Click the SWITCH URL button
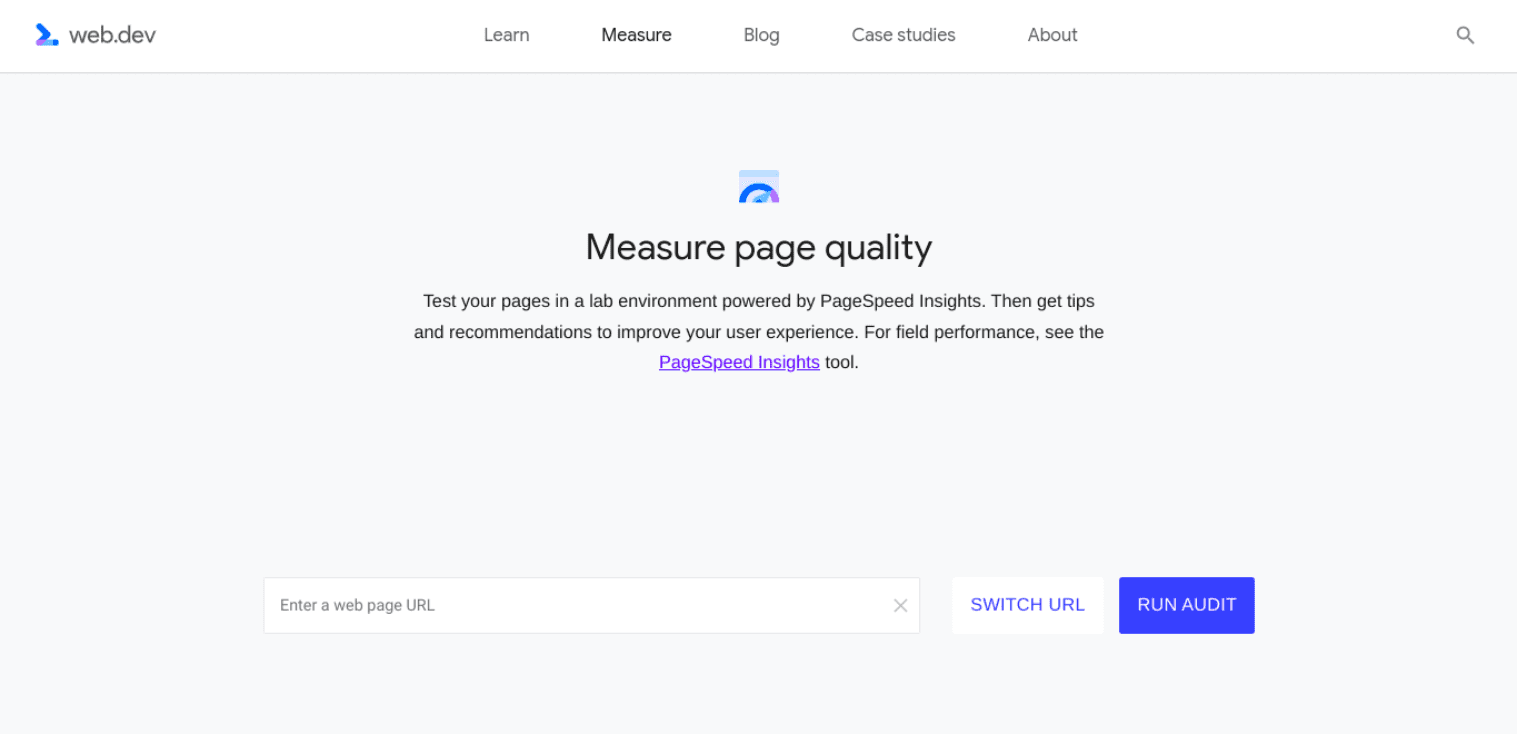The width and height of the screenshot is (1517, 734). [1027, 605]
